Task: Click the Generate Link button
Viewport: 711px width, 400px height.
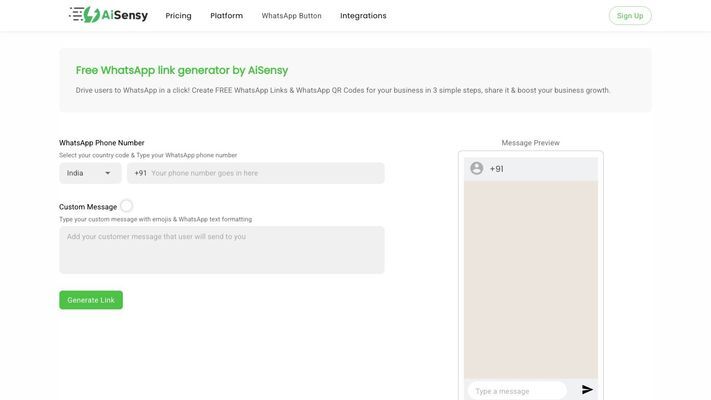Action: (x=91, y=300)
